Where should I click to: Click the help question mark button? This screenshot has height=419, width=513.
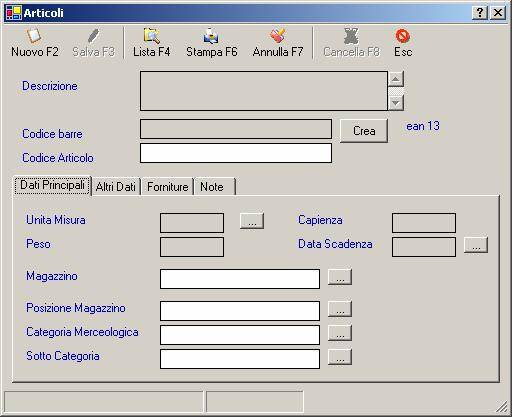pos(480,13)
